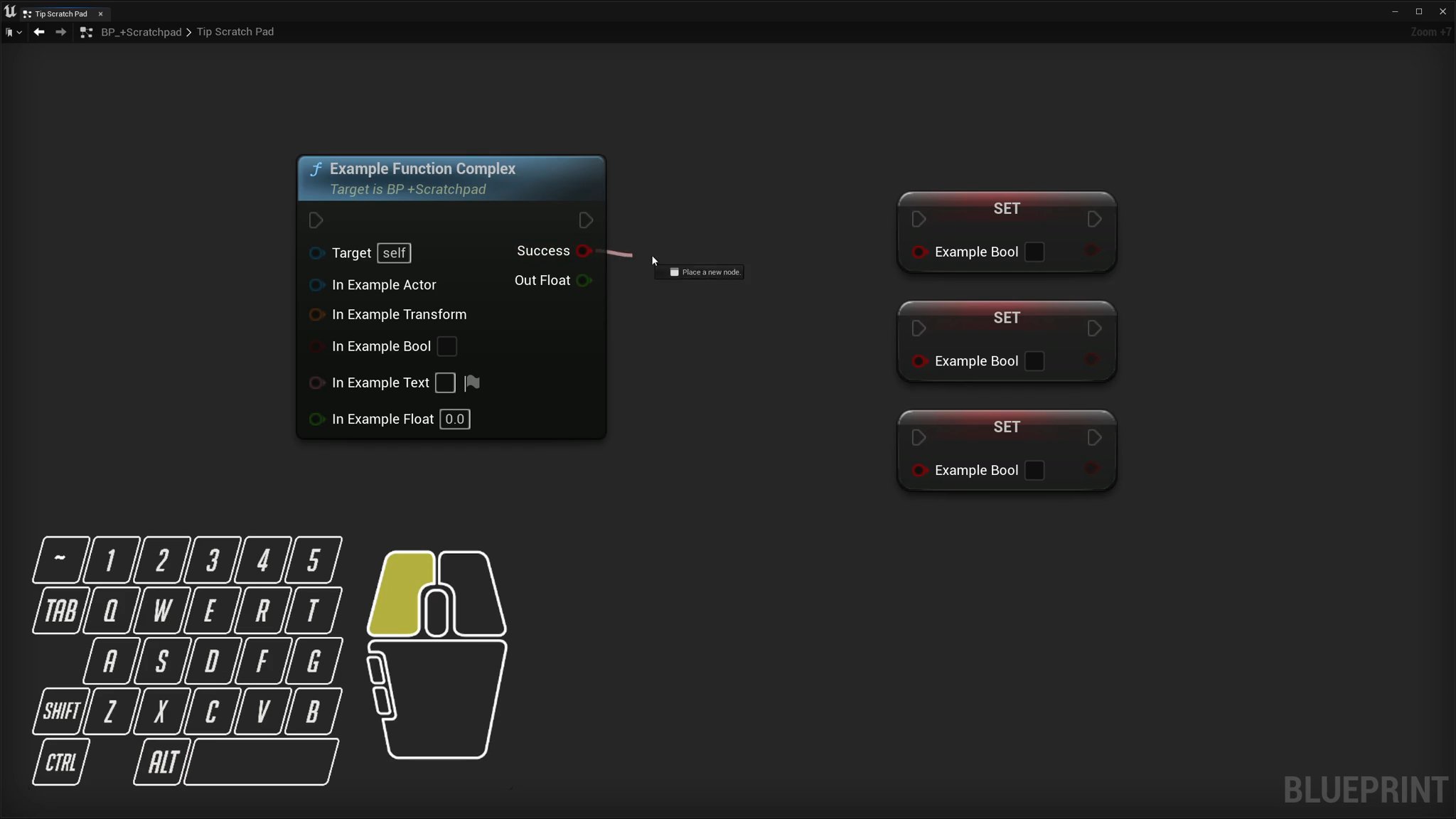Close the Tip Scratch Pad tab

pyautogui.click(x=100, y=14)
